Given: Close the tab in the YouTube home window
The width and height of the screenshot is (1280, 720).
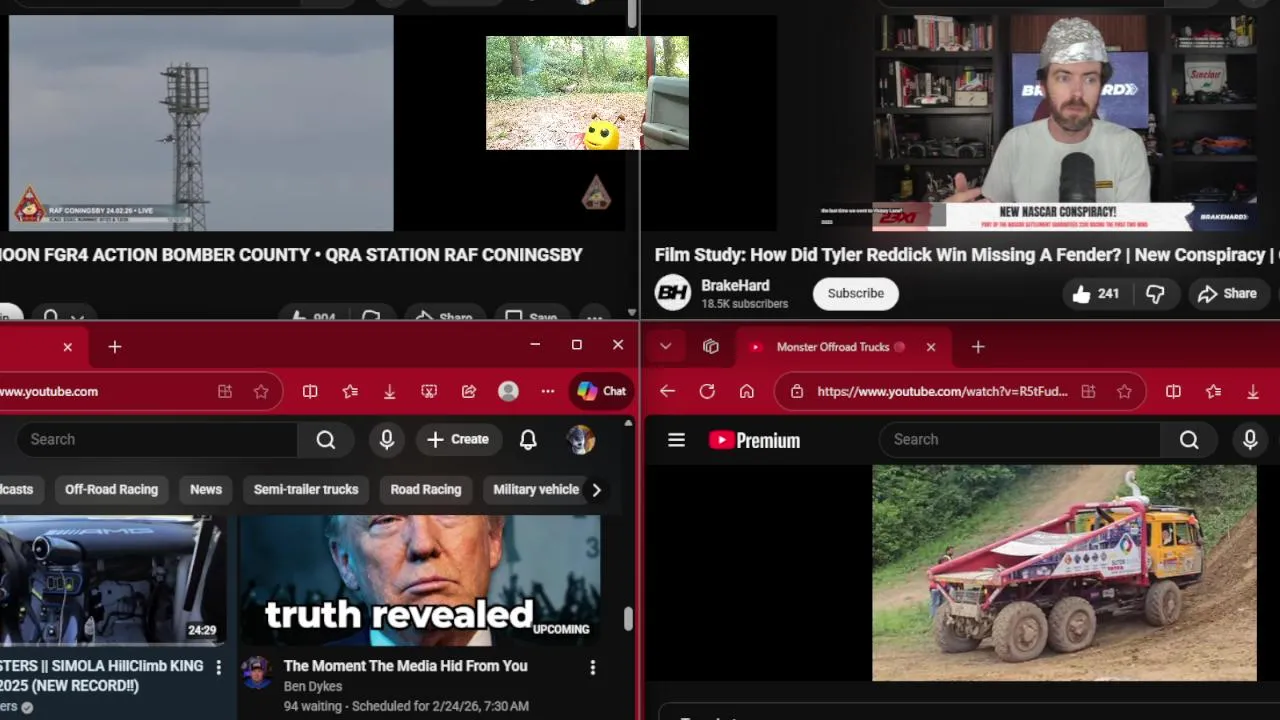Looking at the screenshot, I should [67, 347].
